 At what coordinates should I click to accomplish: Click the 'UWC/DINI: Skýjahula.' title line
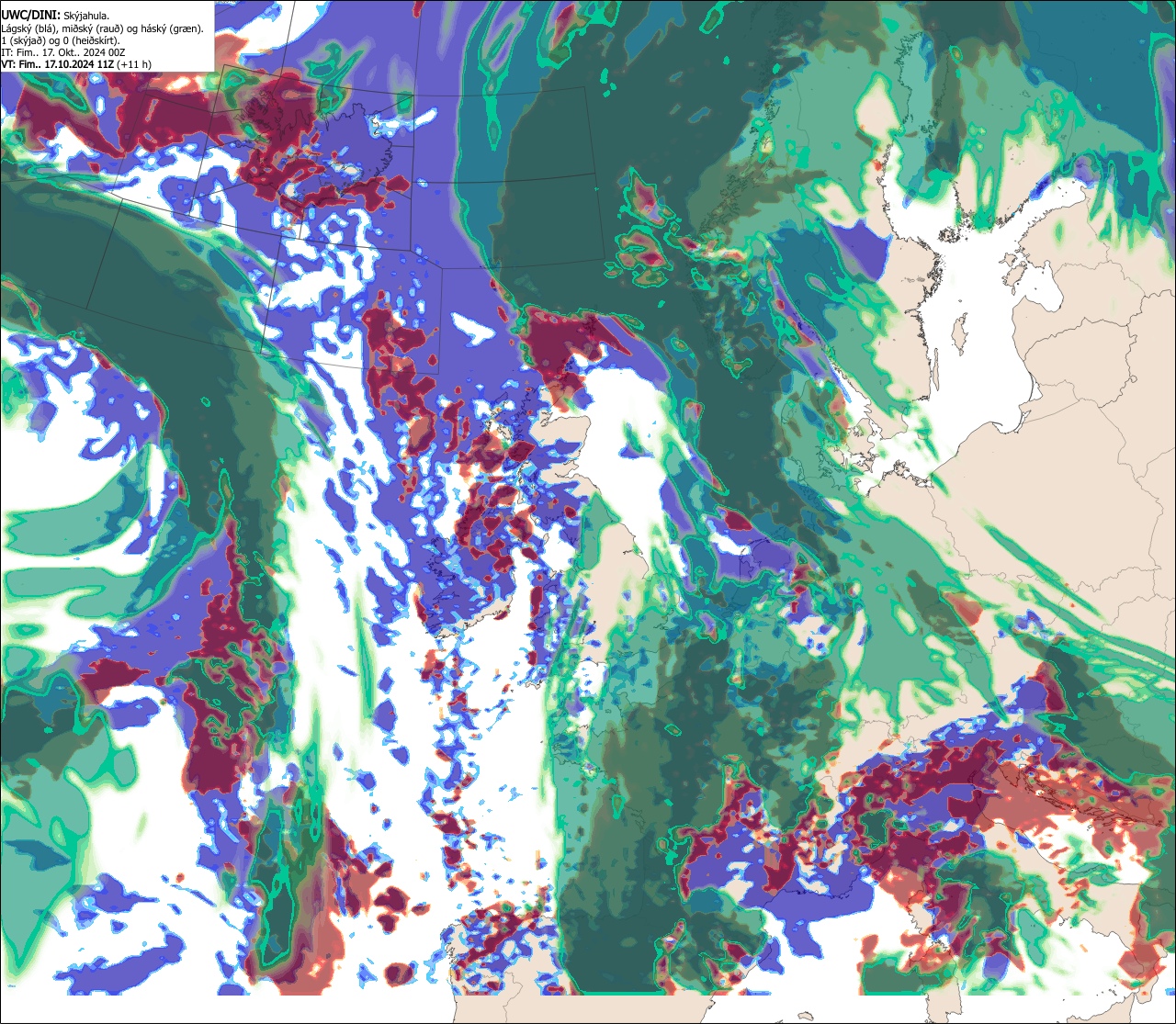pyautogui.click(x=56, y=15)
